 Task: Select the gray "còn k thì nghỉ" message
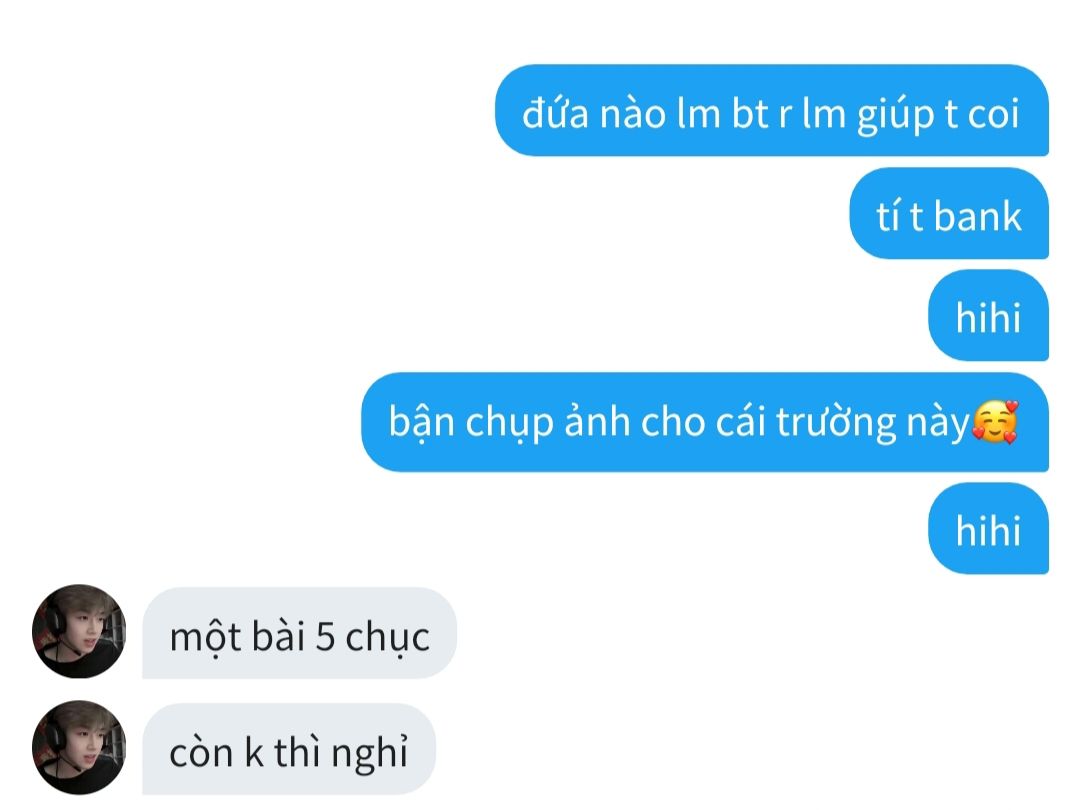[289, 749]
